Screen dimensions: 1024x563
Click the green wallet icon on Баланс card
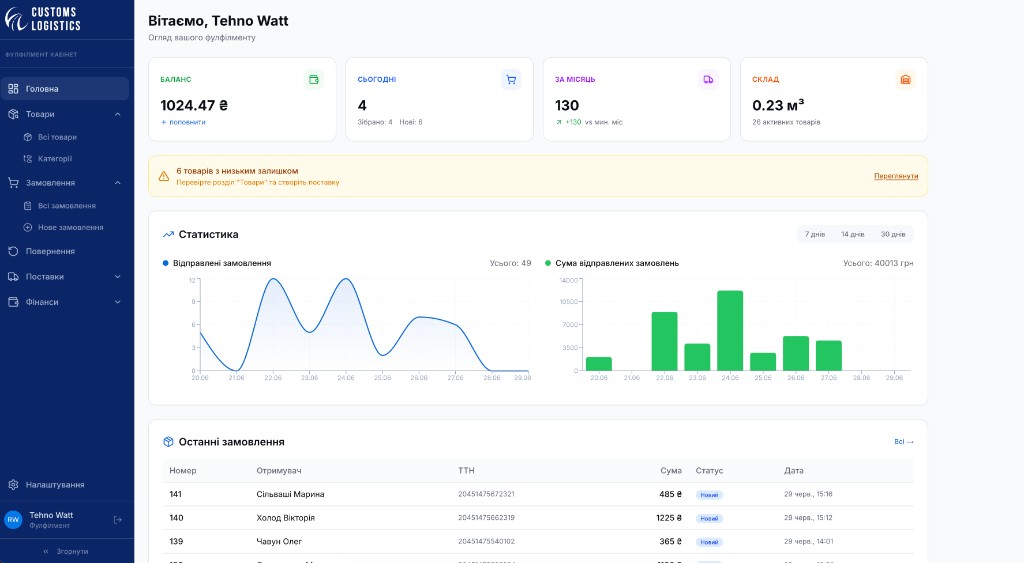pos(313,80)
